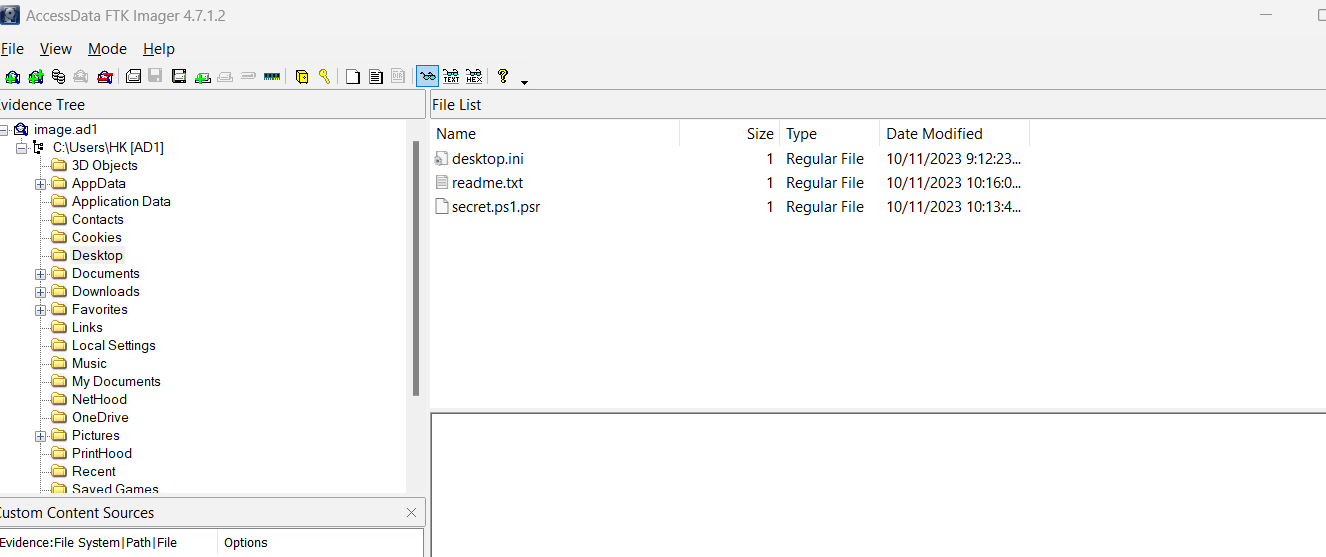Click the grayed Create Custom Content Image icon
Image resolution: width=1326 pixels, height=557 pixels.
(x=225, y=76)
